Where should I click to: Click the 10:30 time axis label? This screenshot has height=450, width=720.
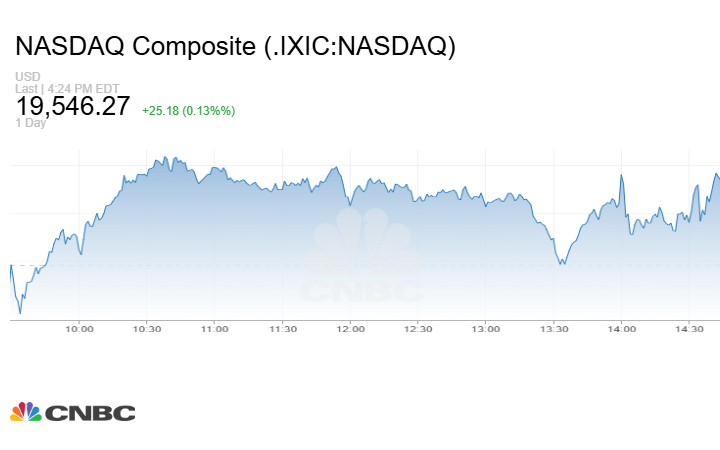147,328
